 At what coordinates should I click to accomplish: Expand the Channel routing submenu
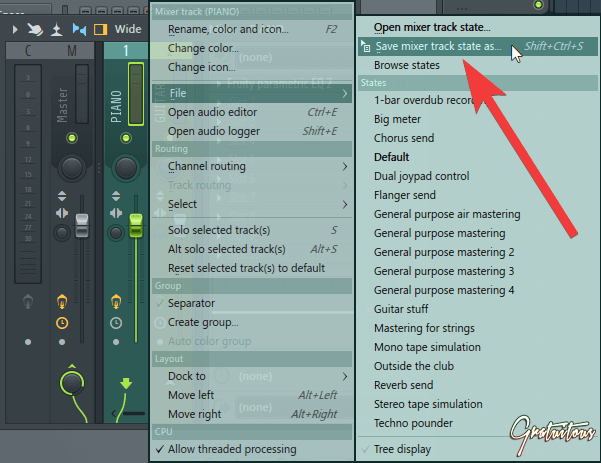coord(252,166)
